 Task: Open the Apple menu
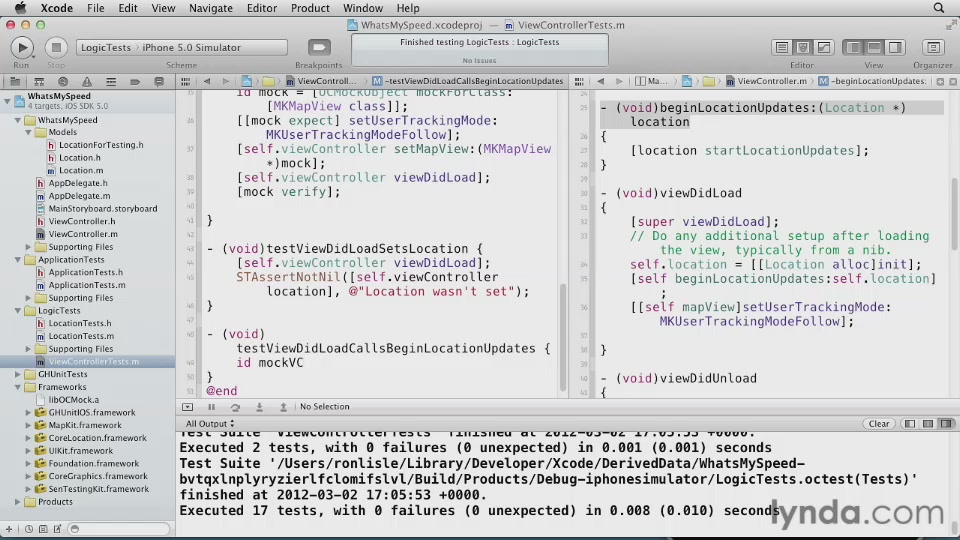[20, 8]
